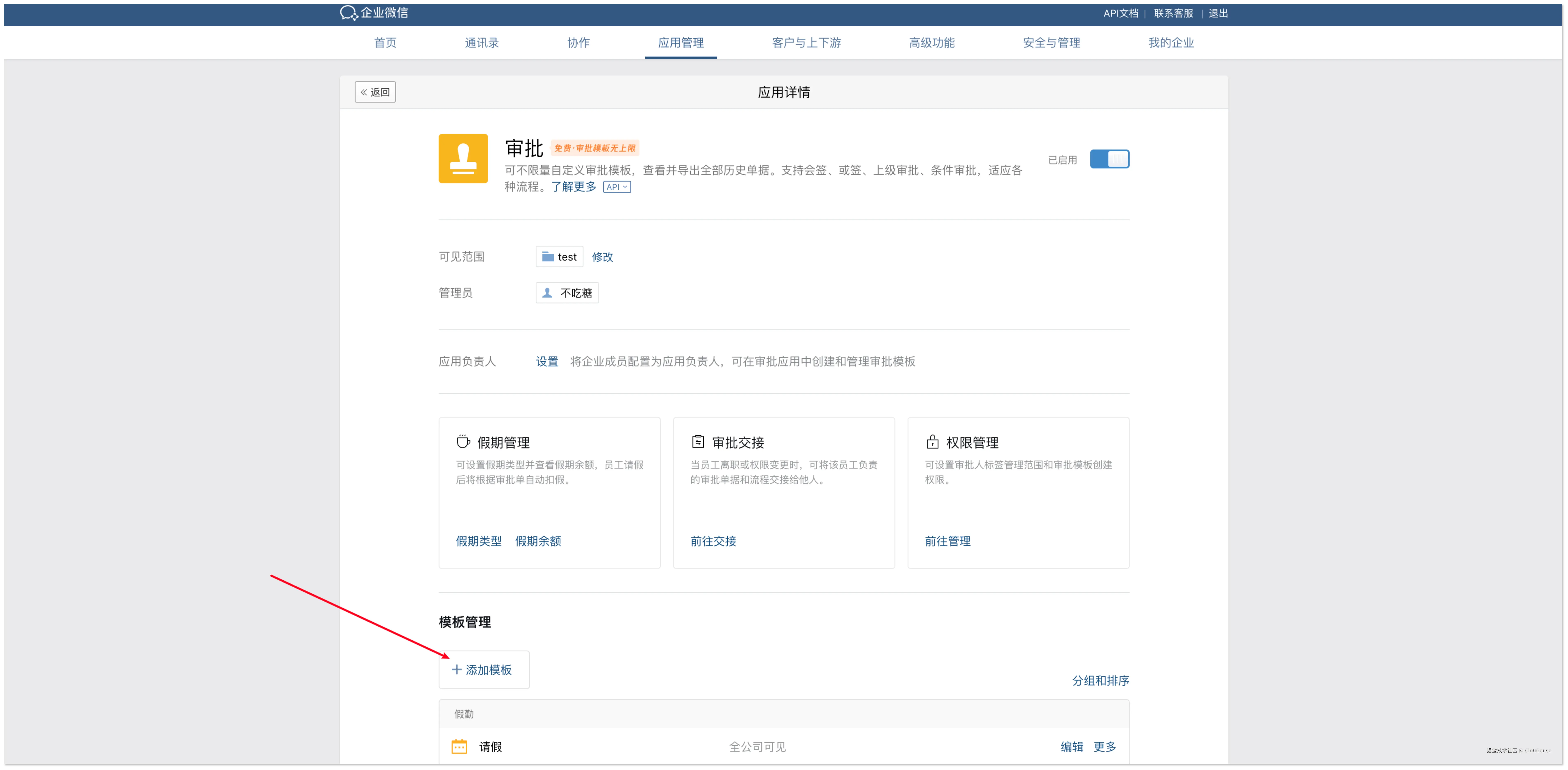Click the 权限管理 card title
This screenshot has width=1568, height=770.
point(972,443)
